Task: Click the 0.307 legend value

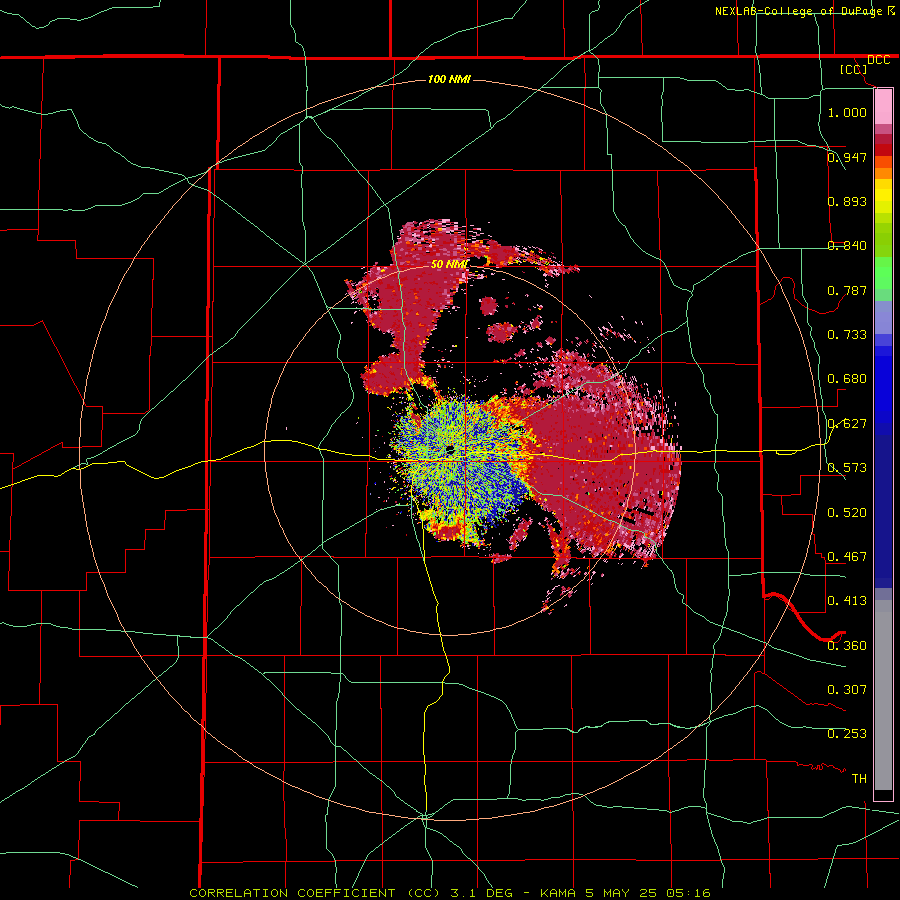Action: click(x=847, y=690)
